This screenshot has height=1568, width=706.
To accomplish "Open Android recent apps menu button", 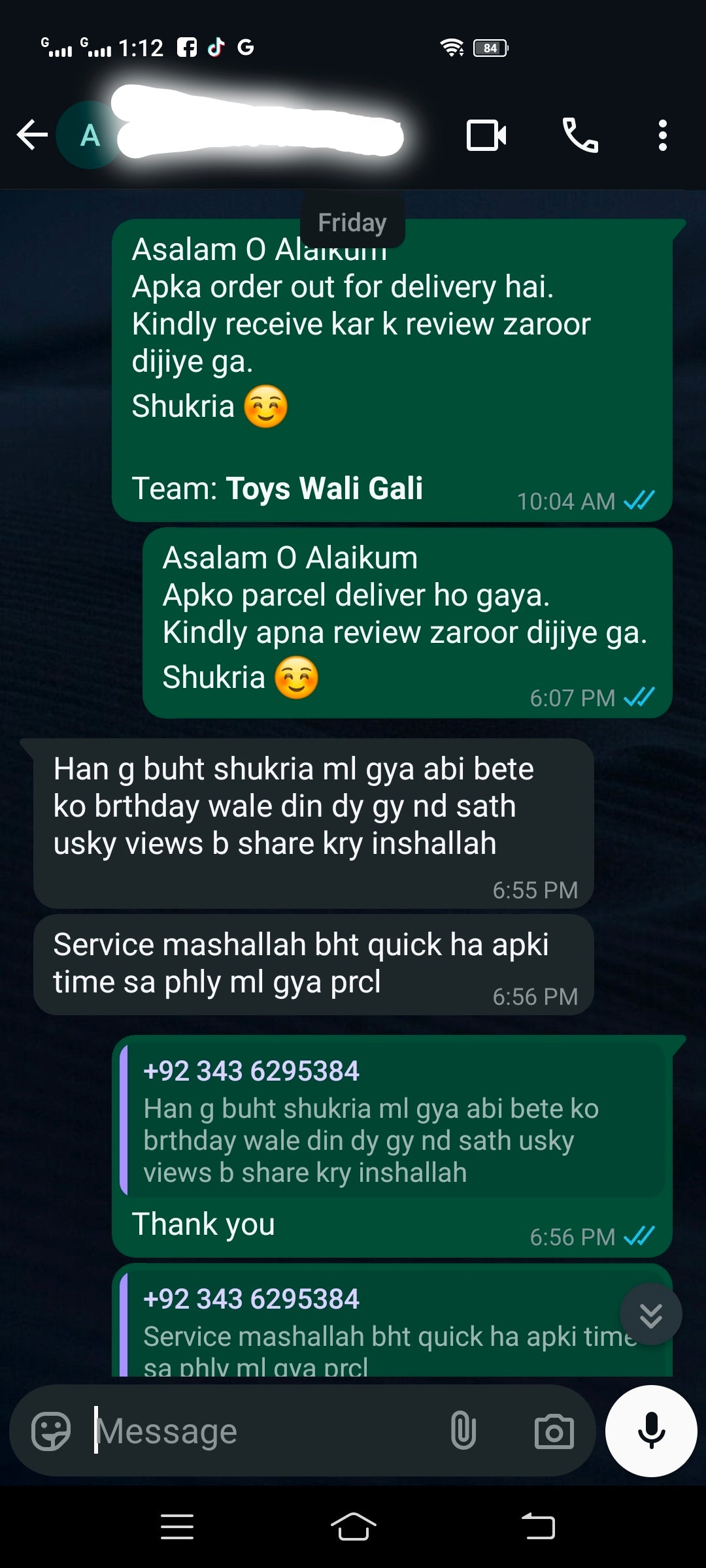I will tap(176, 1527).
